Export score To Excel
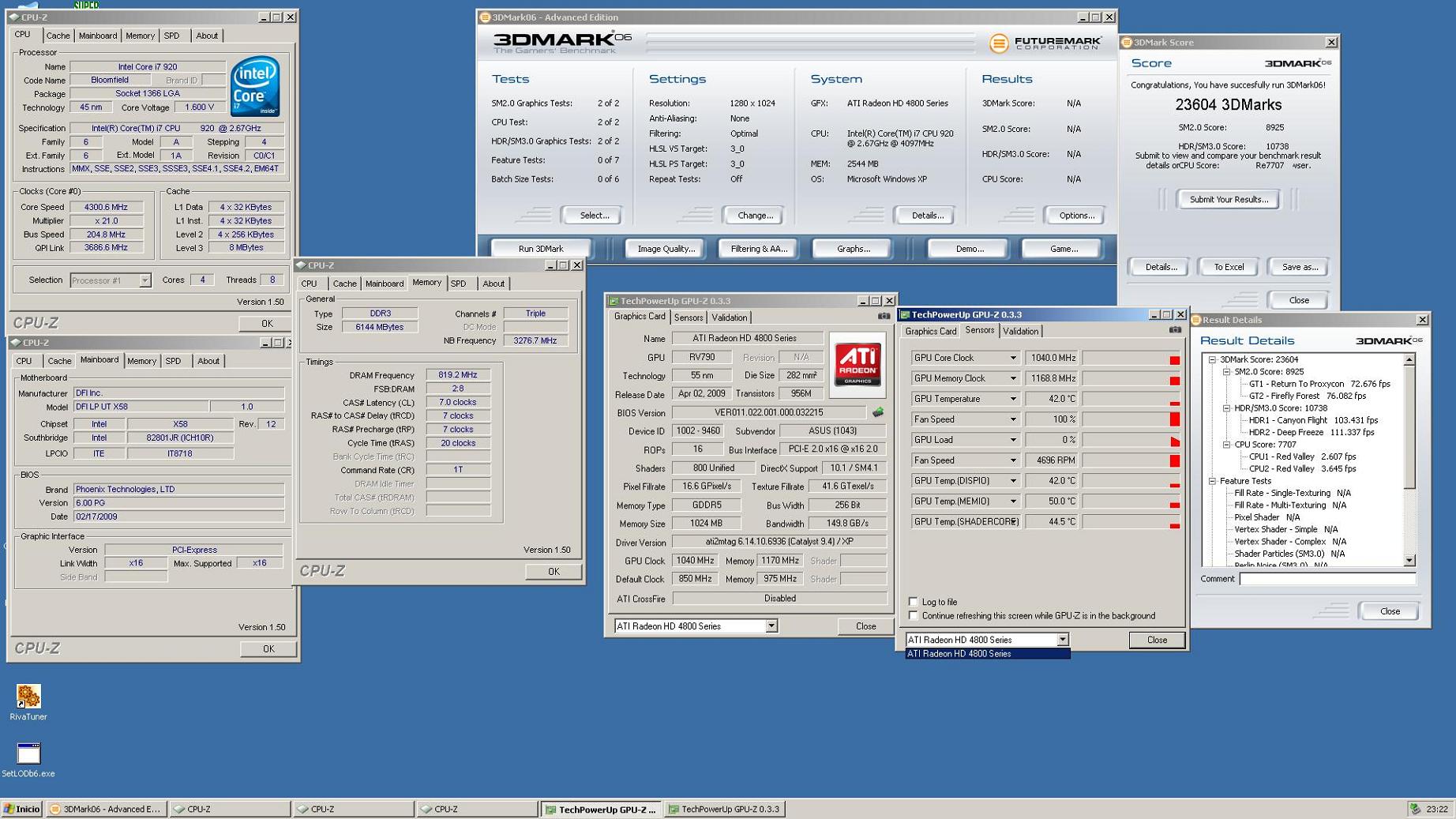Screen dimensions: 1456x819 point(1229,267)
